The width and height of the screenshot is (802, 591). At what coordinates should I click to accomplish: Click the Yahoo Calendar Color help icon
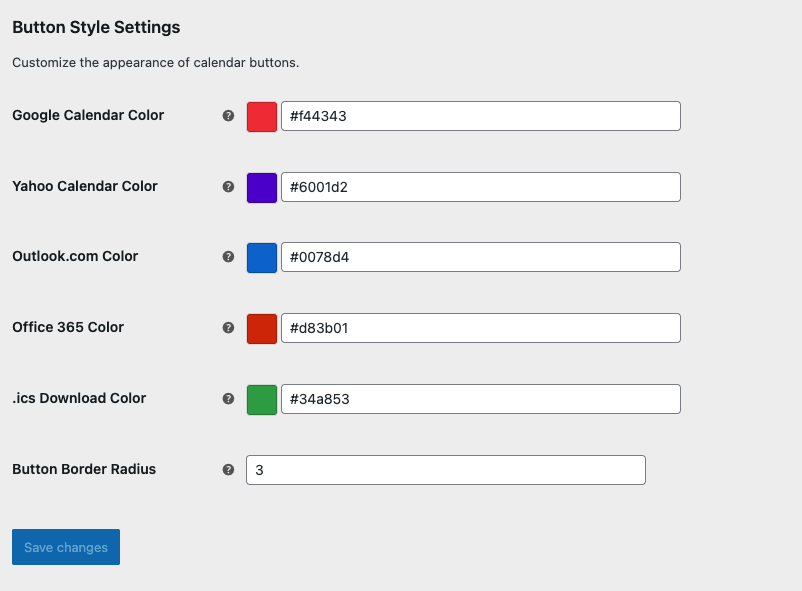click(228, 187)
